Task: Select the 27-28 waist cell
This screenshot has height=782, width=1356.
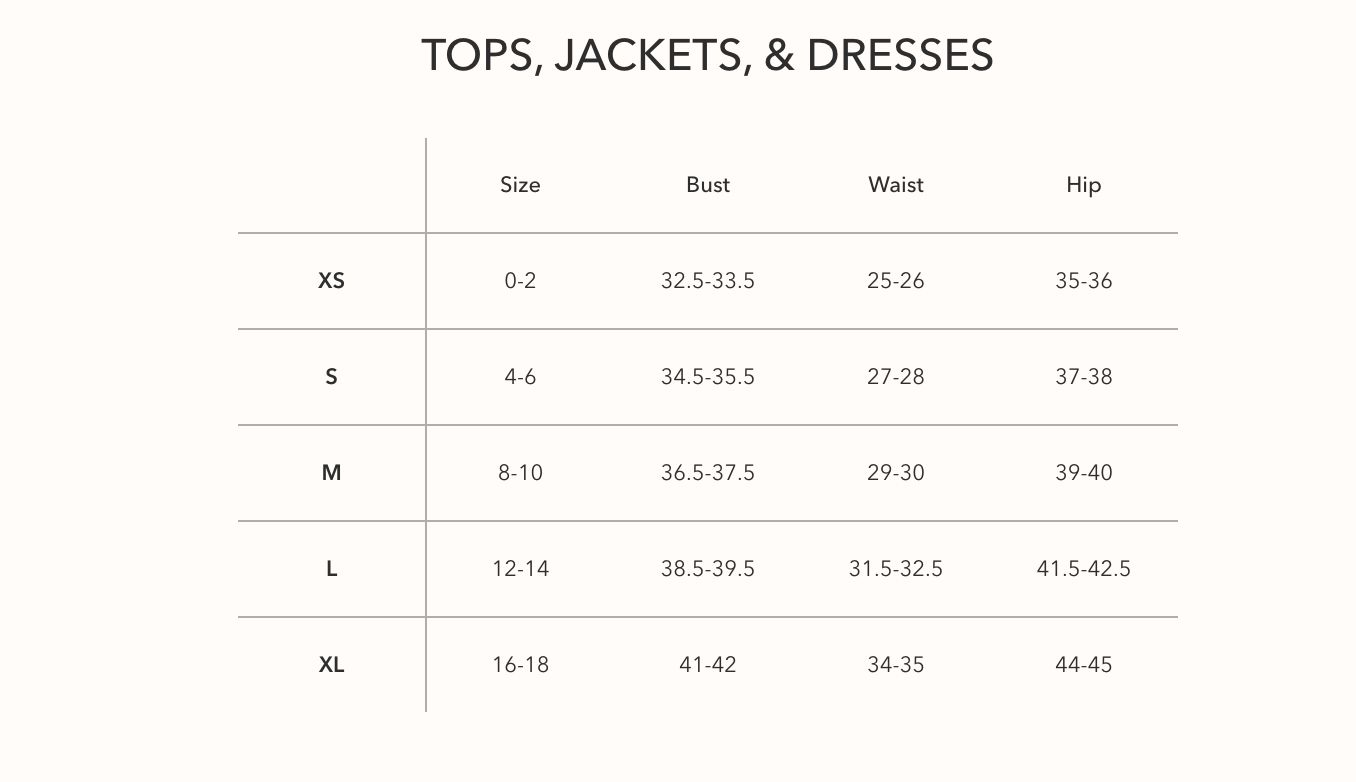Action: [896, 377]
